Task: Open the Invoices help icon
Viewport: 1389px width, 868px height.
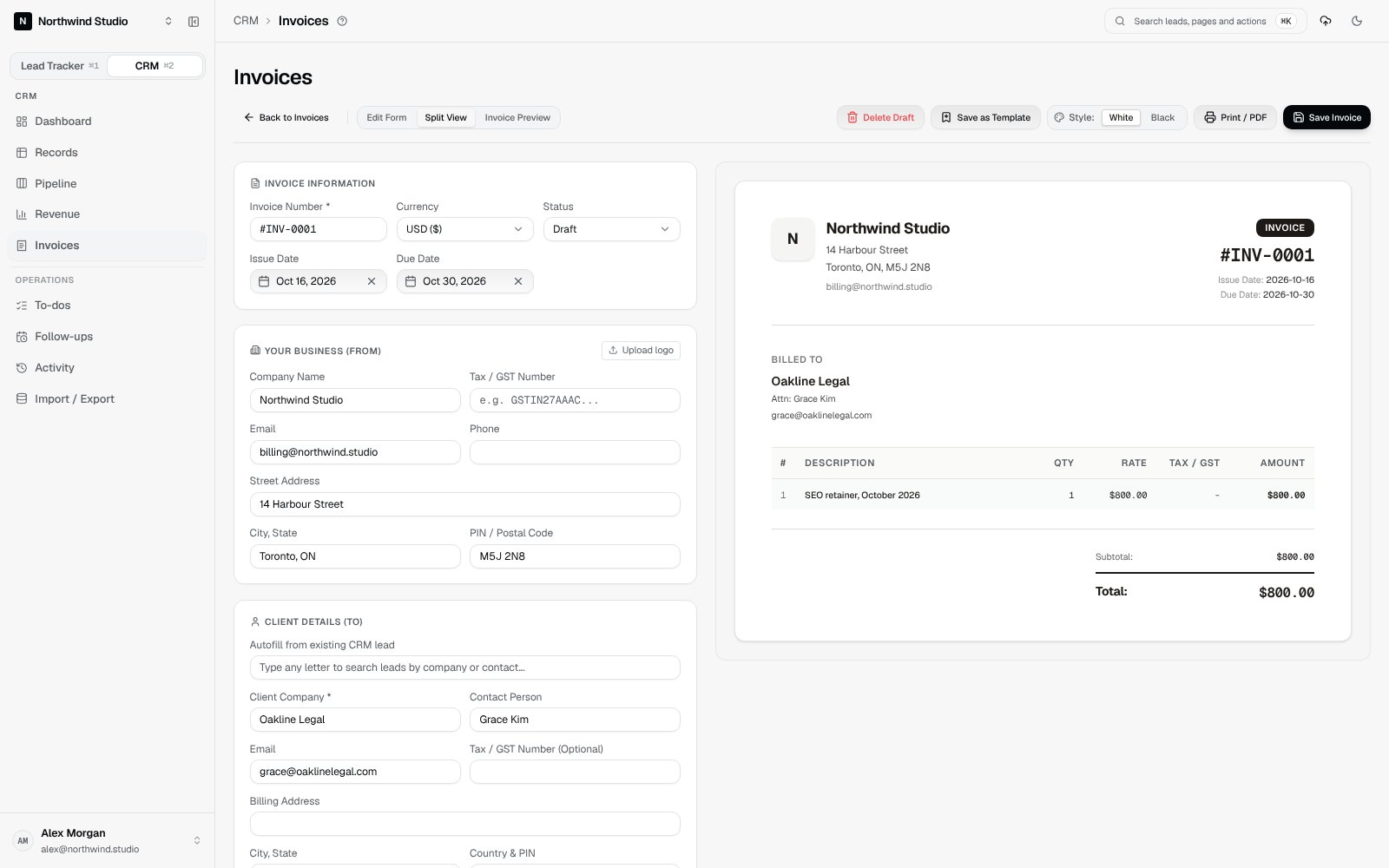Action: point(342,21)
